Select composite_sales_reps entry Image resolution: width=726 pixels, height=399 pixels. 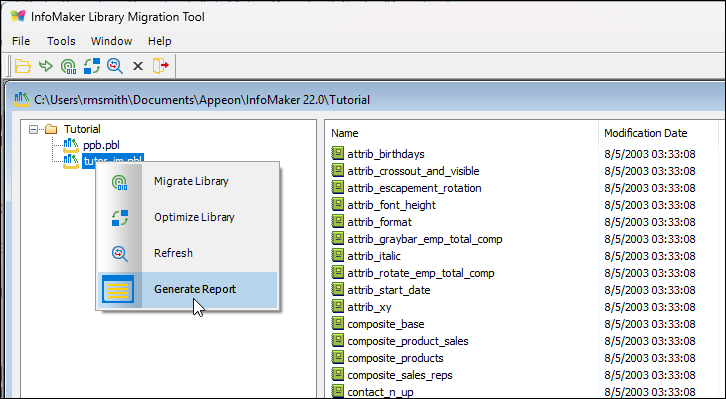400,375
